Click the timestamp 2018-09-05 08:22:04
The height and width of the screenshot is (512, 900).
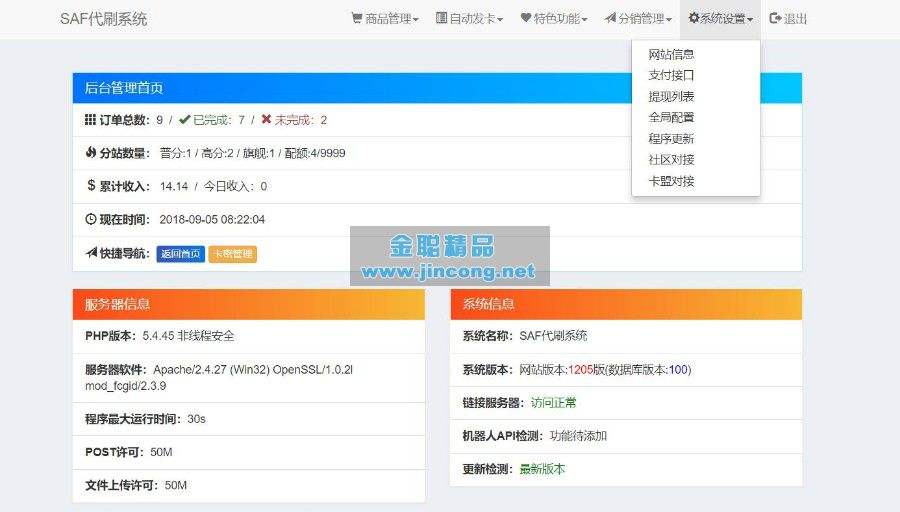[212, 219]
